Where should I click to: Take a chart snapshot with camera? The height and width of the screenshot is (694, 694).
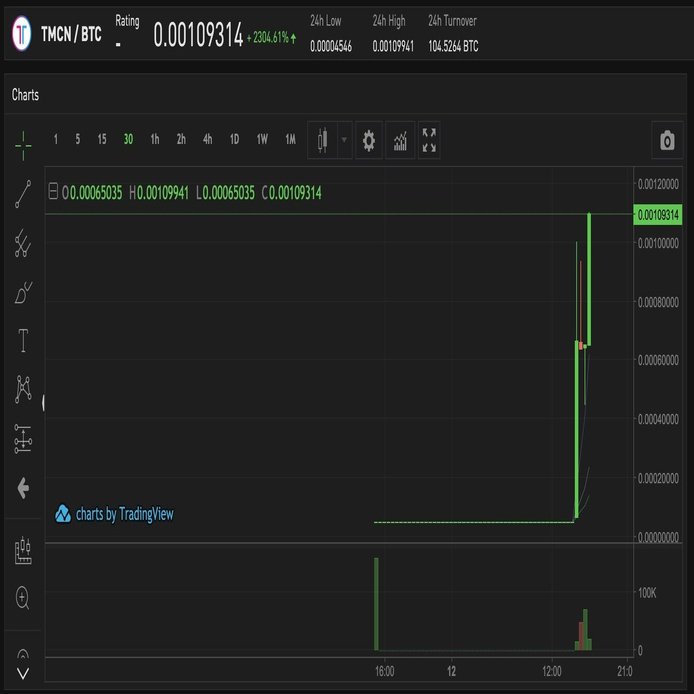(667, 141)
